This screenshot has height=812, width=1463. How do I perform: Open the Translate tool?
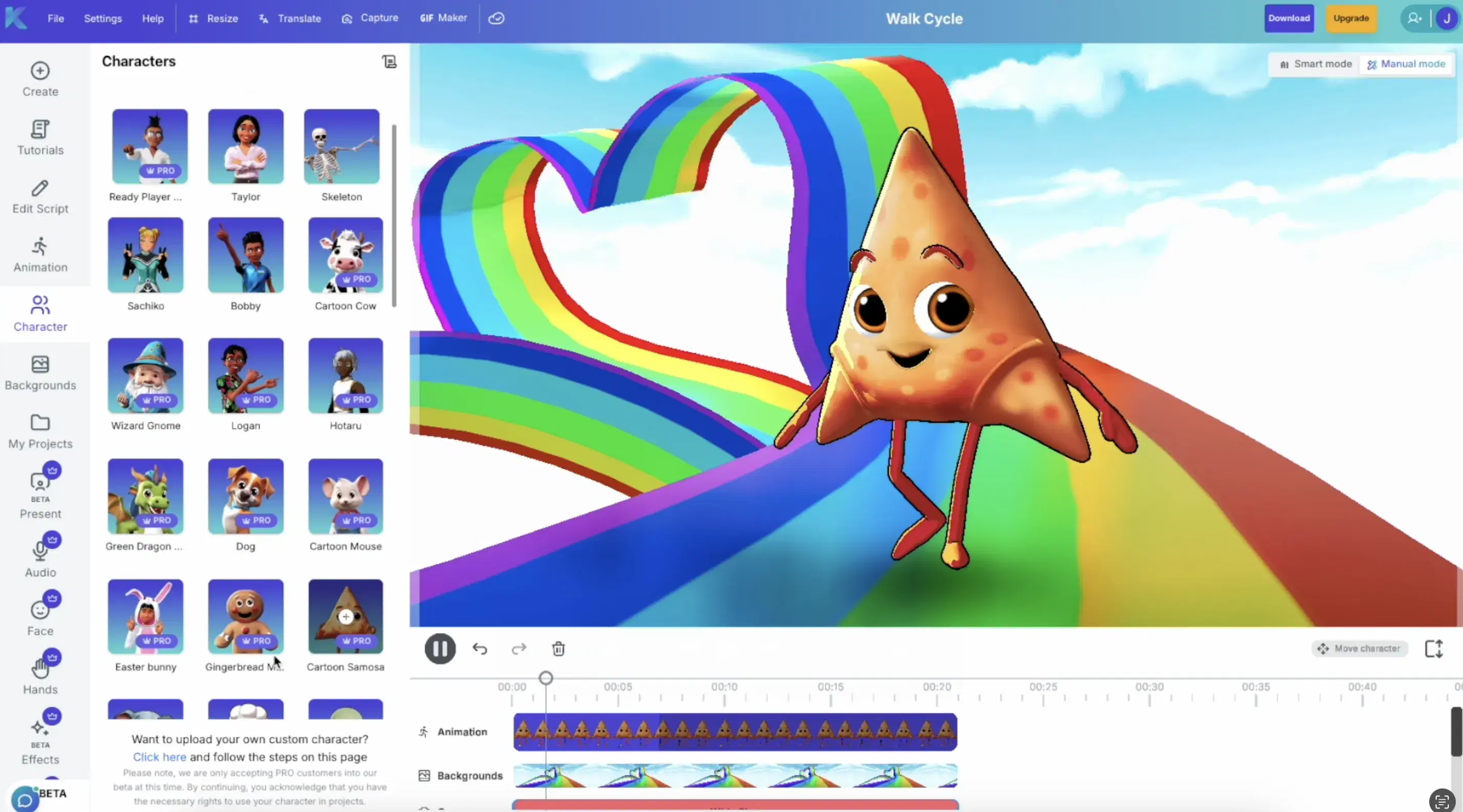pyautogui.click(x=290, y=18)
